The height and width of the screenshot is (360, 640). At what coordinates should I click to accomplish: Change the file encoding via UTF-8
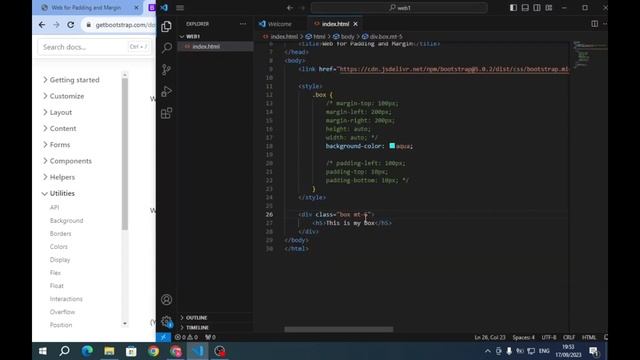(549, 337)
